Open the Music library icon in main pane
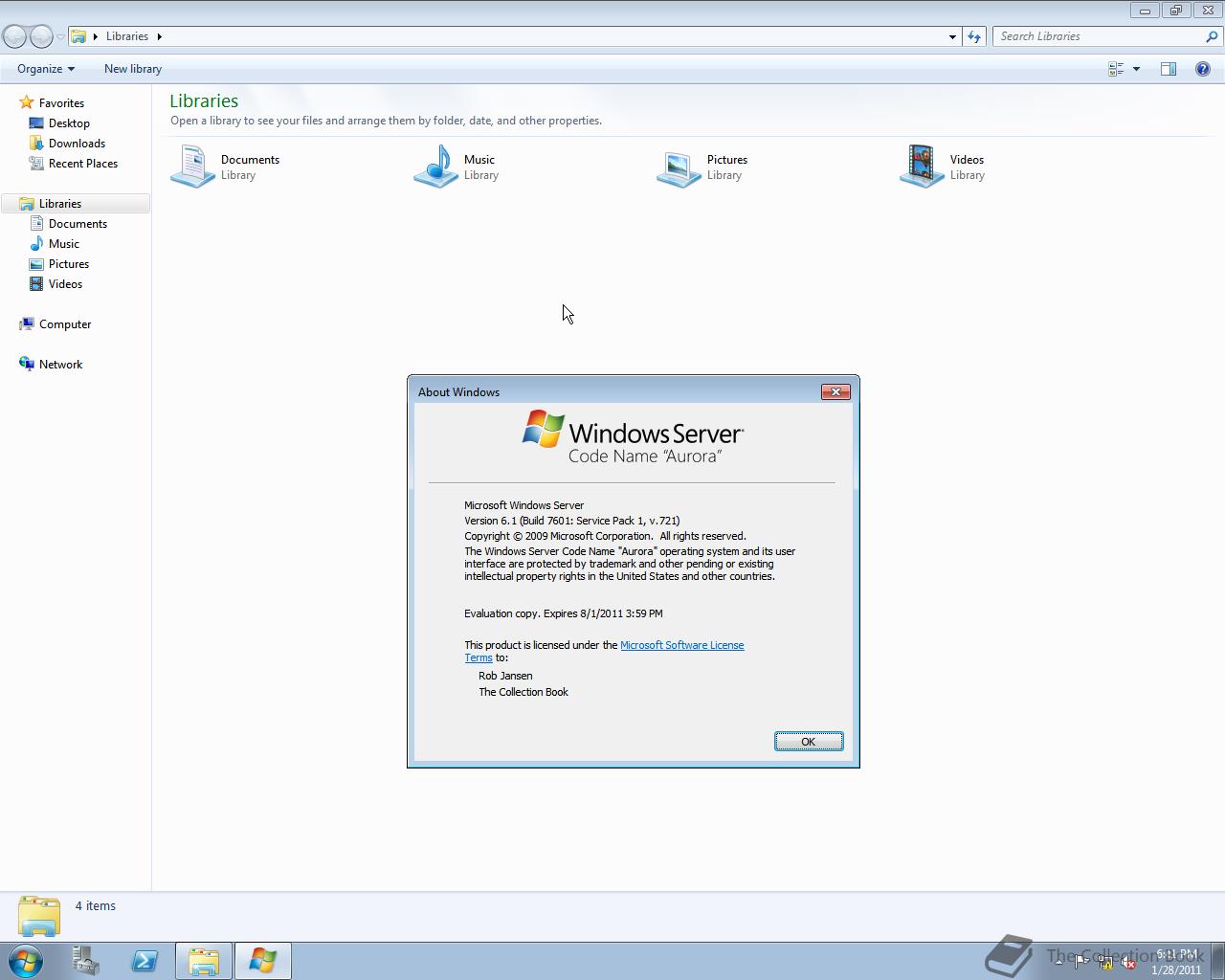This screenshot has height=980, width=1225. [436, 167]
